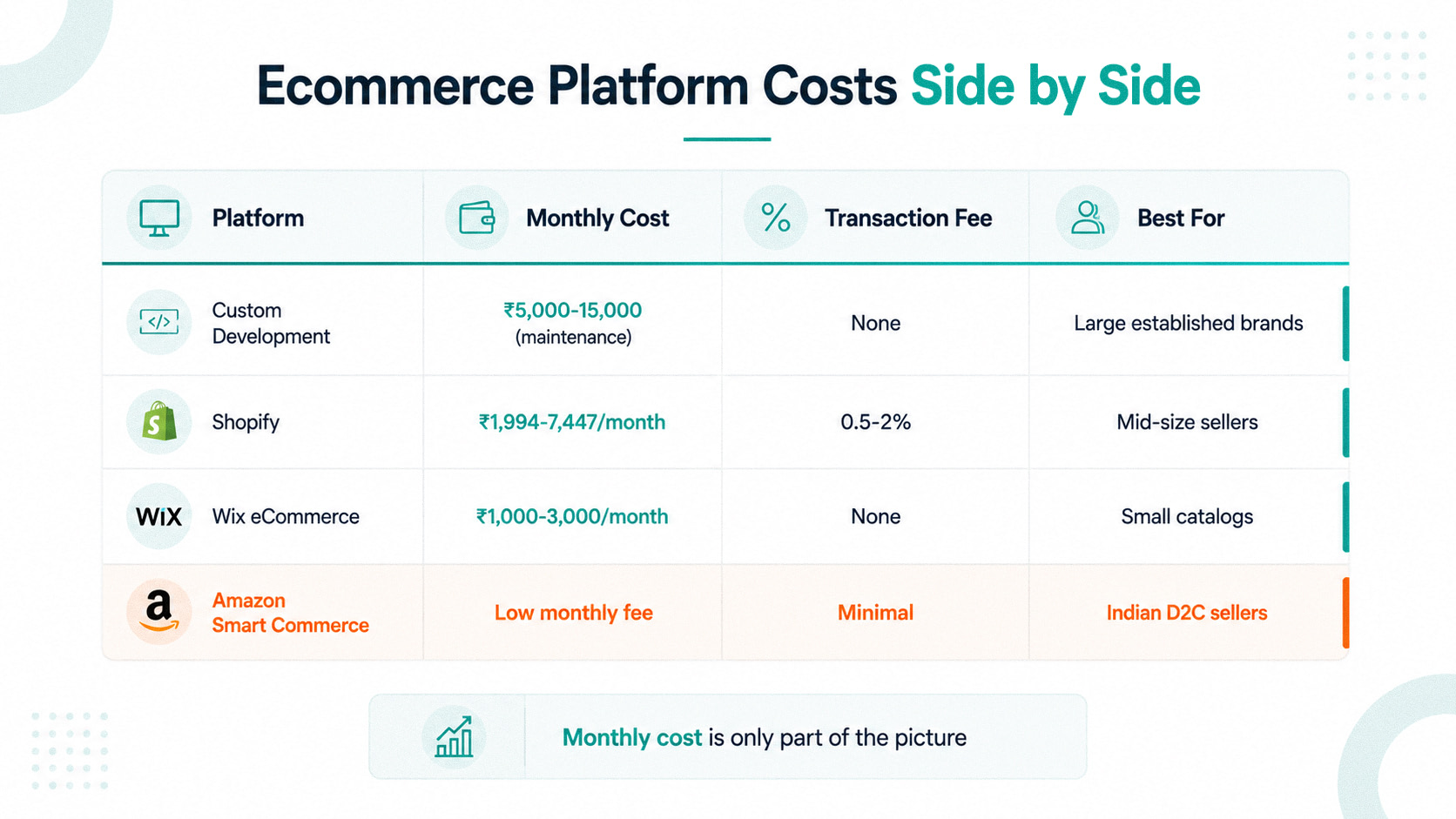
Task: Click the person icon beside Best For
Action: point(1088,218)
